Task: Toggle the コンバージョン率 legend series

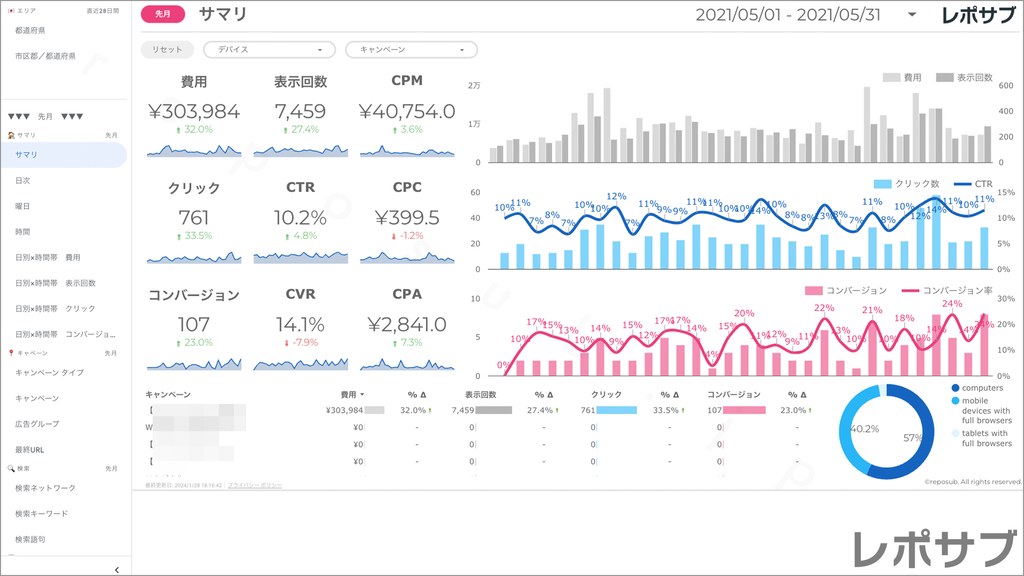Action: pyautogui.click(x=950, y=291)
